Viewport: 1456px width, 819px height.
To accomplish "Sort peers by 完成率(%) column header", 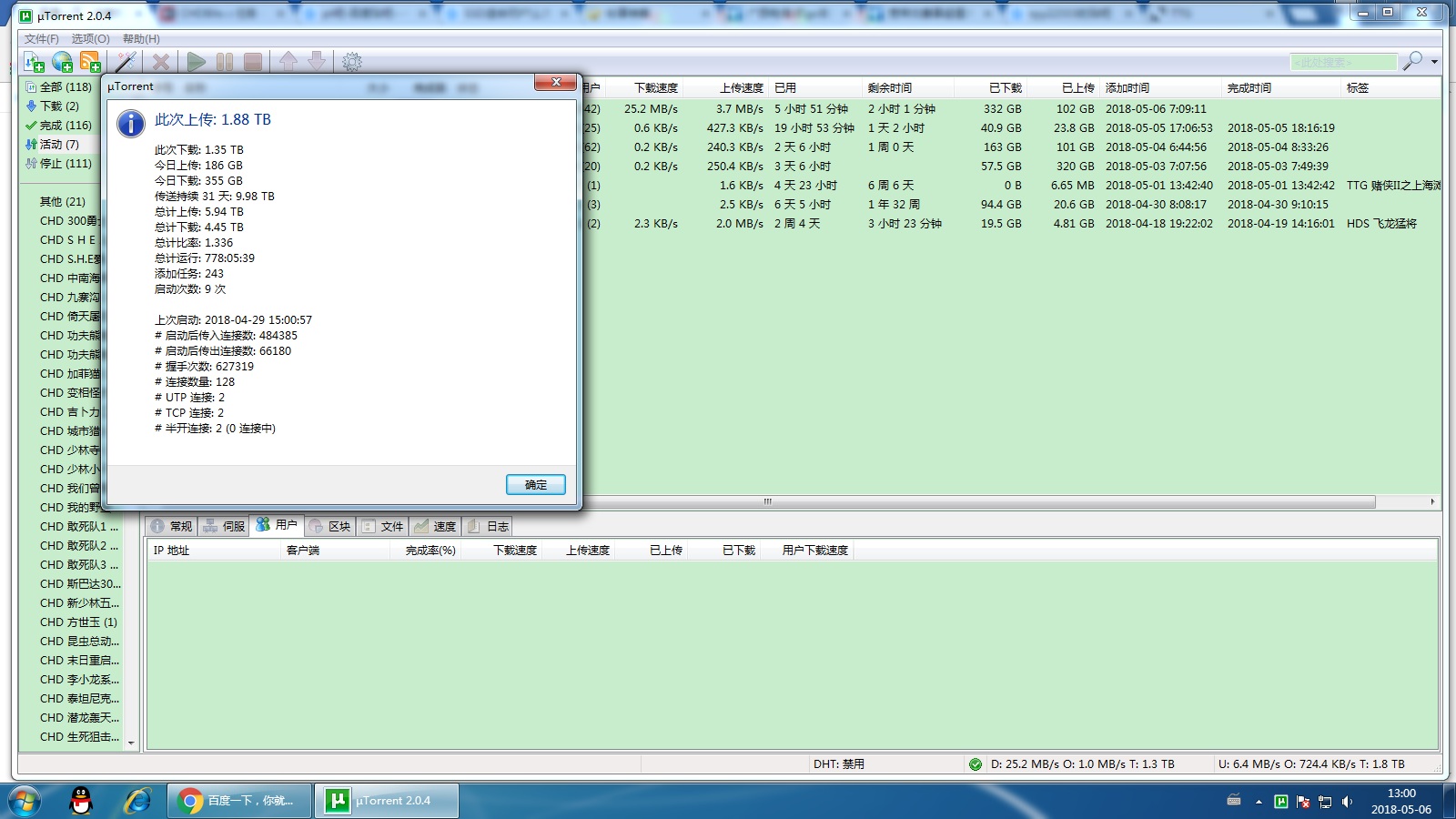I will (x=427, y=551).
